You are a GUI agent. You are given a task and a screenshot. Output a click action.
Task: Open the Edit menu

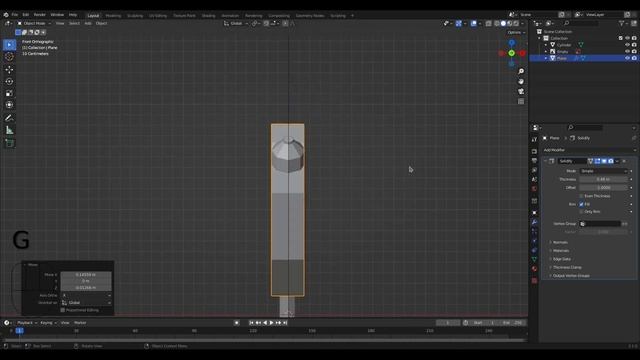coord(26,15)
